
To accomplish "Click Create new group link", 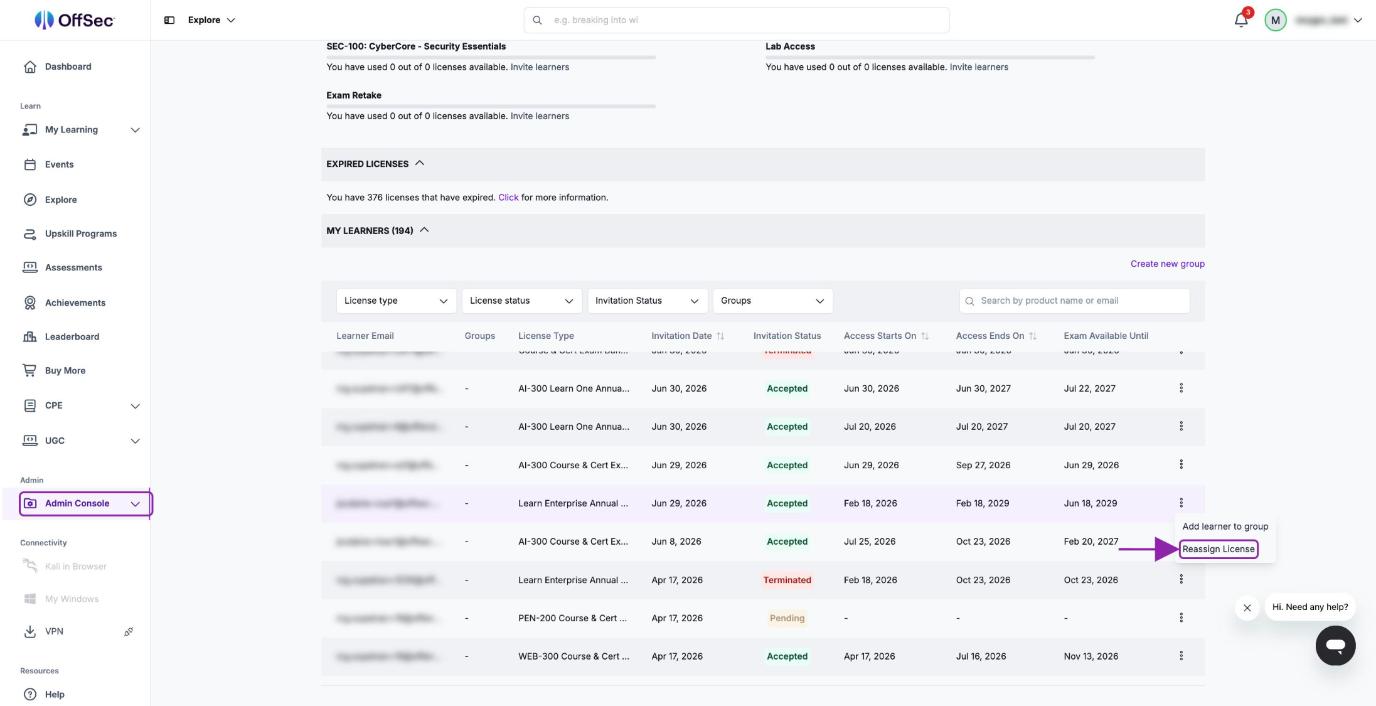I will click(x=1167, y=264).
